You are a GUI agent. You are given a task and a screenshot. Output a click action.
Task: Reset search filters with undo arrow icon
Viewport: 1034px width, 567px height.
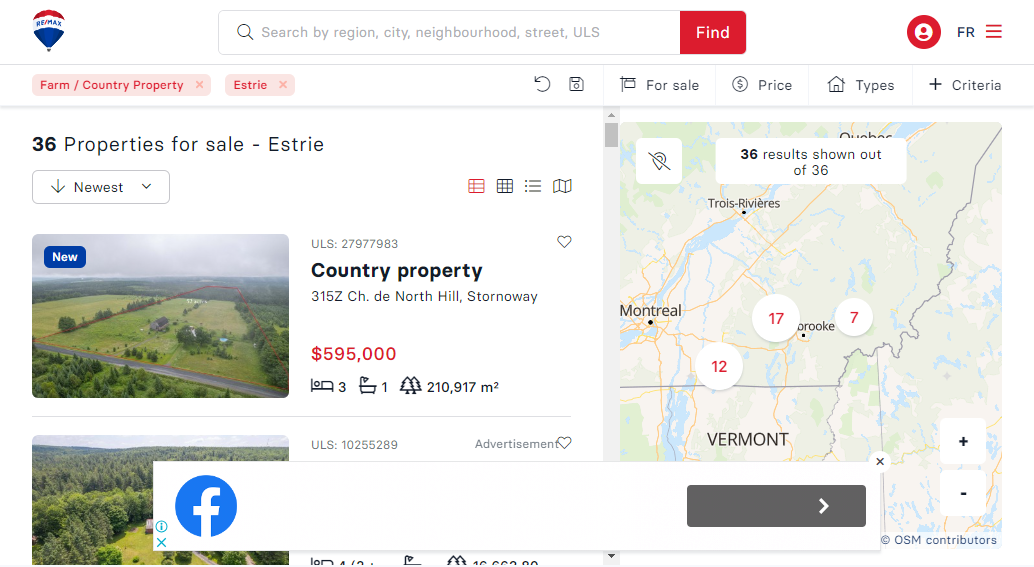(542, 84)
